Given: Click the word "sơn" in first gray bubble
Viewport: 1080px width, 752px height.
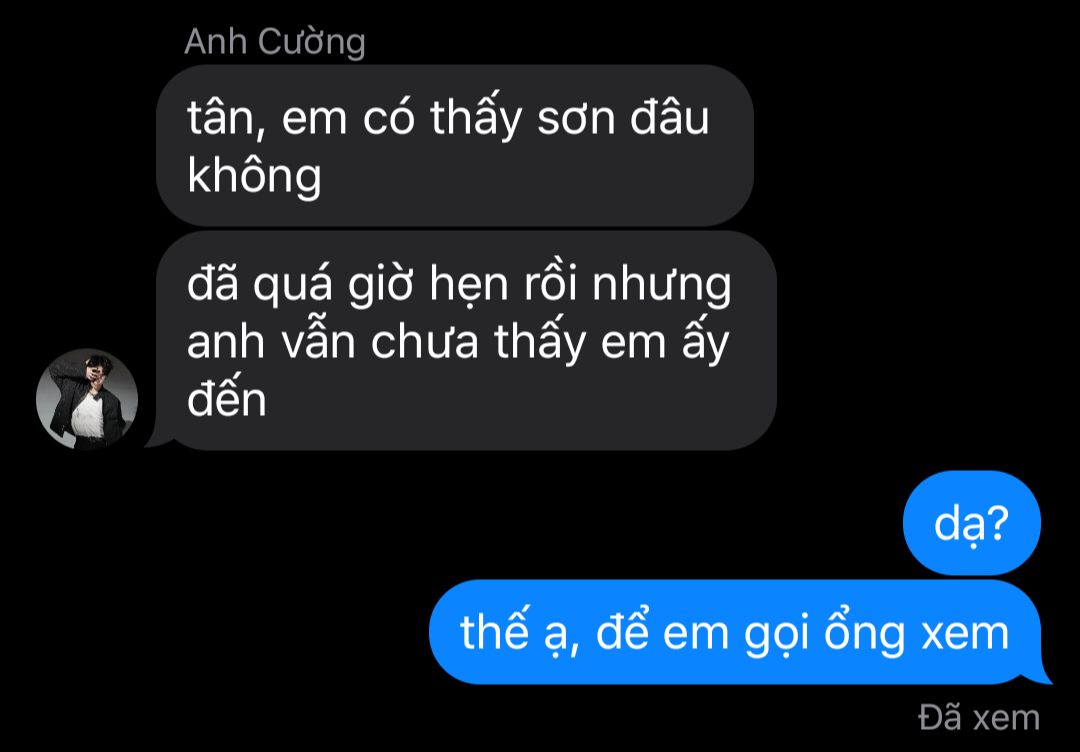Looking at the screenshot, I should tap(576, 118).
